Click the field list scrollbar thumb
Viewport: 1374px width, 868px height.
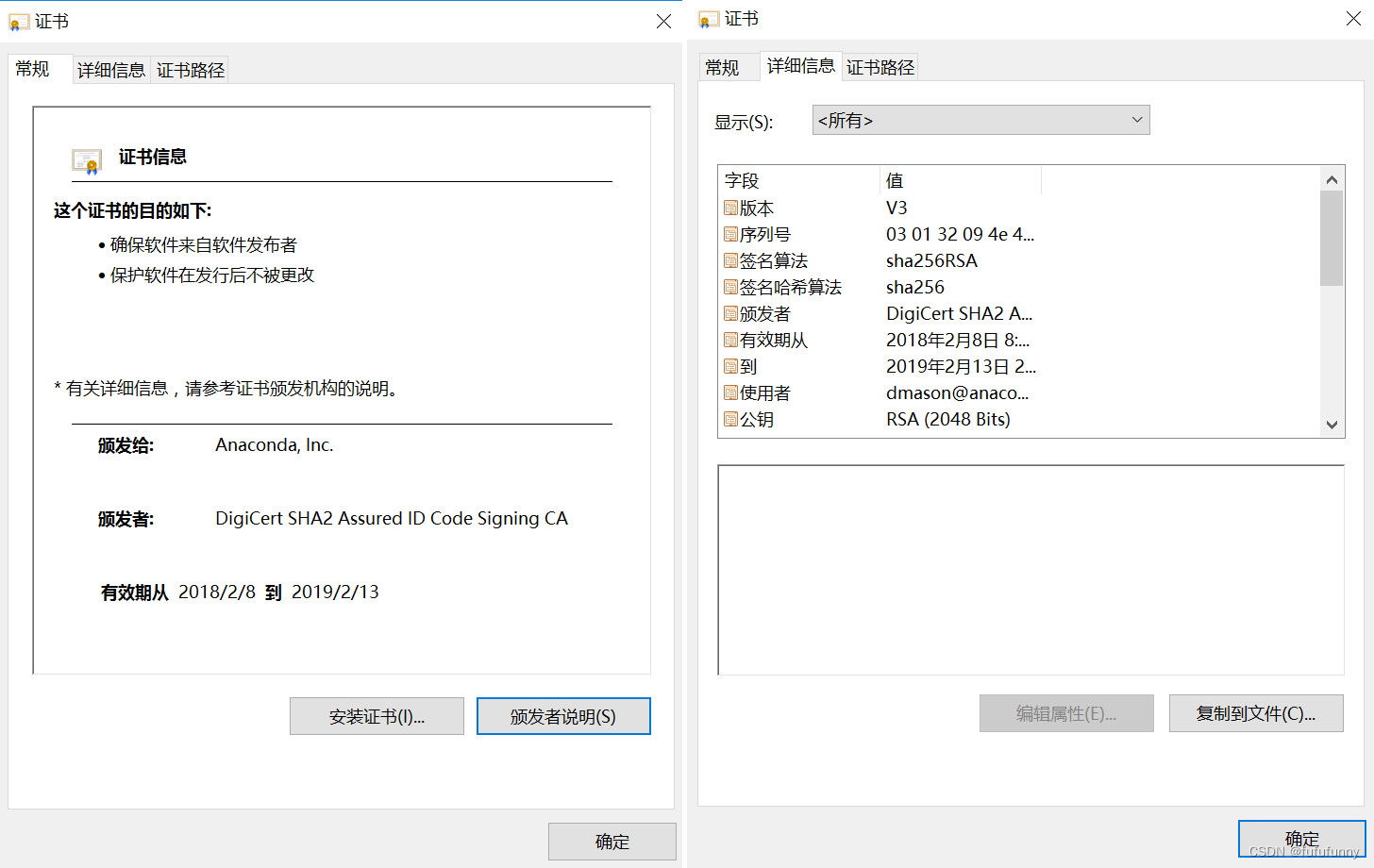pos(1332,238)
